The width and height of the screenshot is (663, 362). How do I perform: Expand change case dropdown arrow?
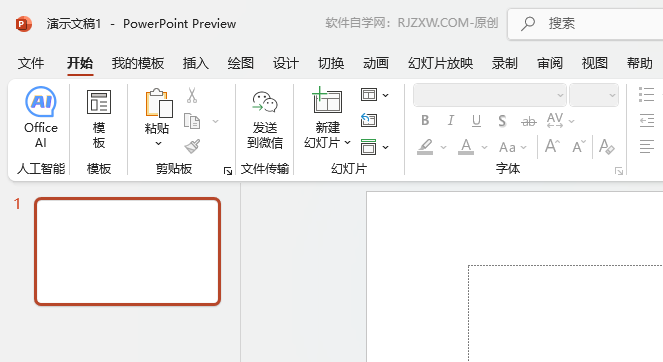523,147
